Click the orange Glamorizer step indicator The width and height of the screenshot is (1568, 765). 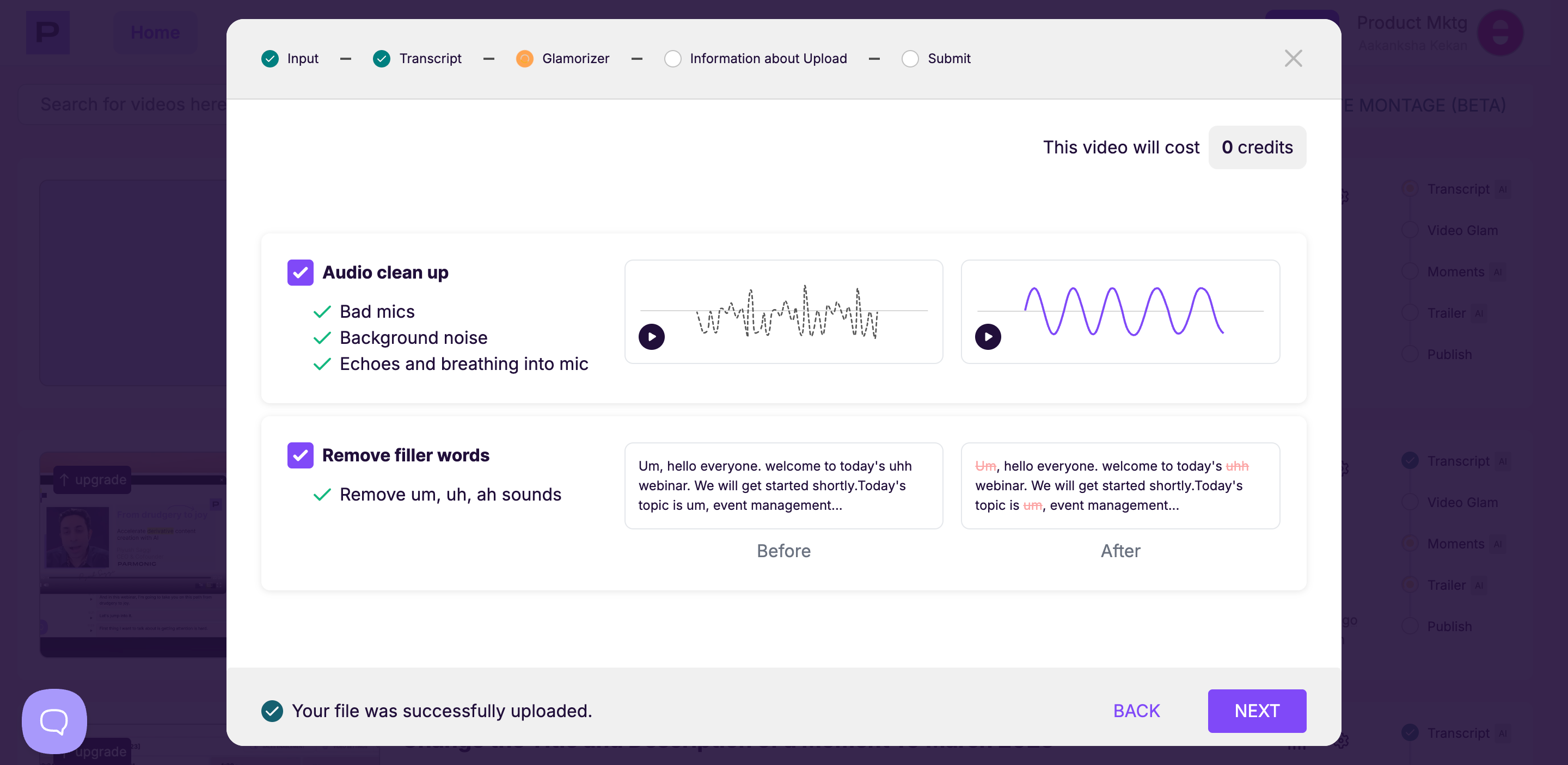tap(524, 58)
